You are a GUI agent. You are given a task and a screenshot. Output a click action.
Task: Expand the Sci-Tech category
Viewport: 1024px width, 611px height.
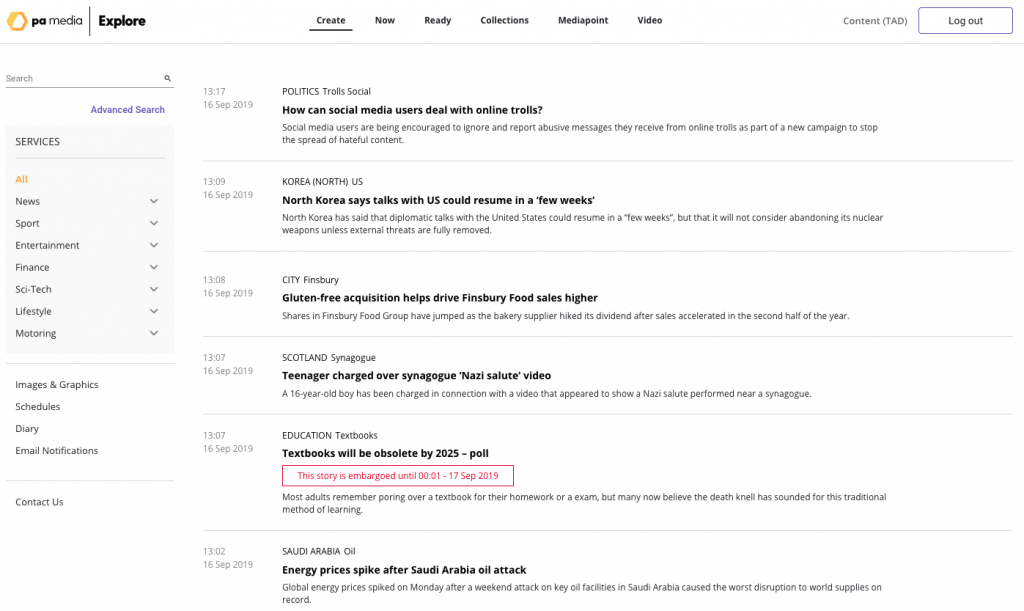(x=154, y=289)
